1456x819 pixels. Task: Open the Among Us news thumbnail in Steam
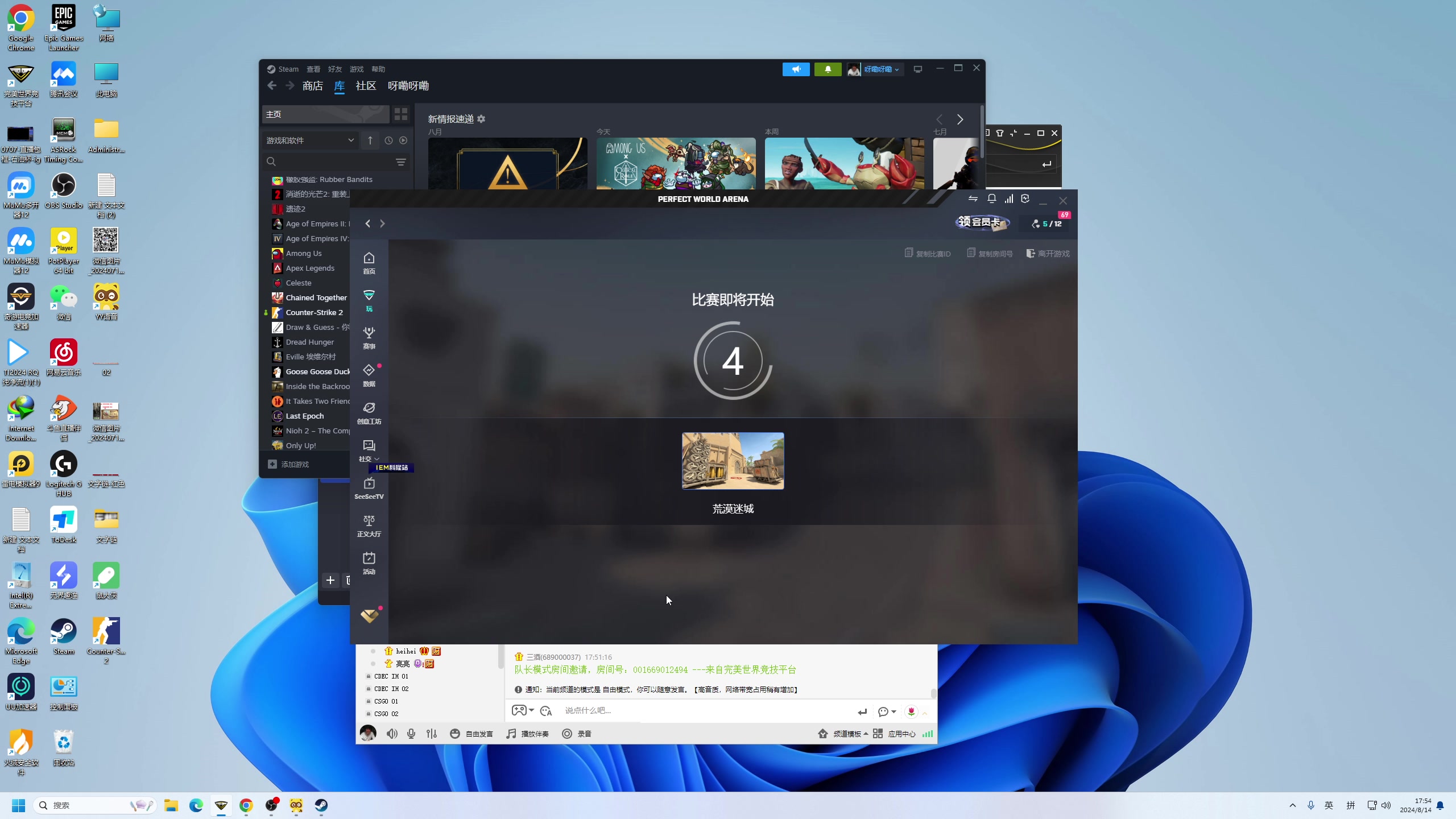[x=676, y=163]
